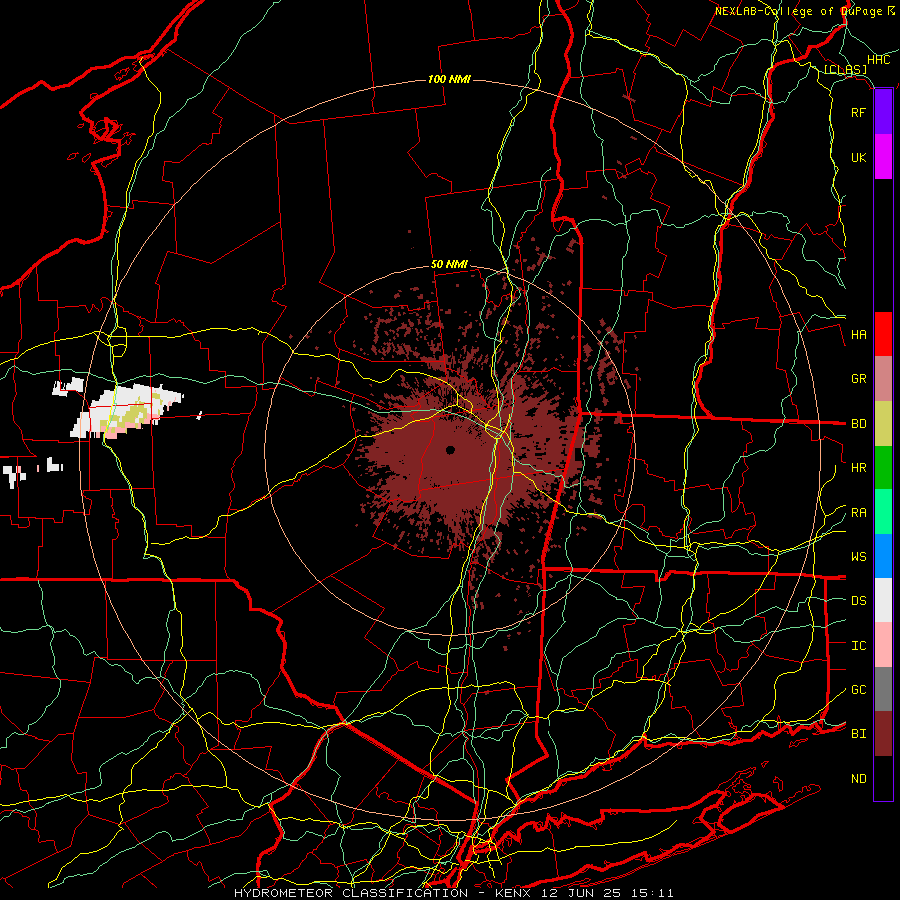Click the Hydrometeor Classification KENX caption
The image size is (900, 900).
click(453, 893)
